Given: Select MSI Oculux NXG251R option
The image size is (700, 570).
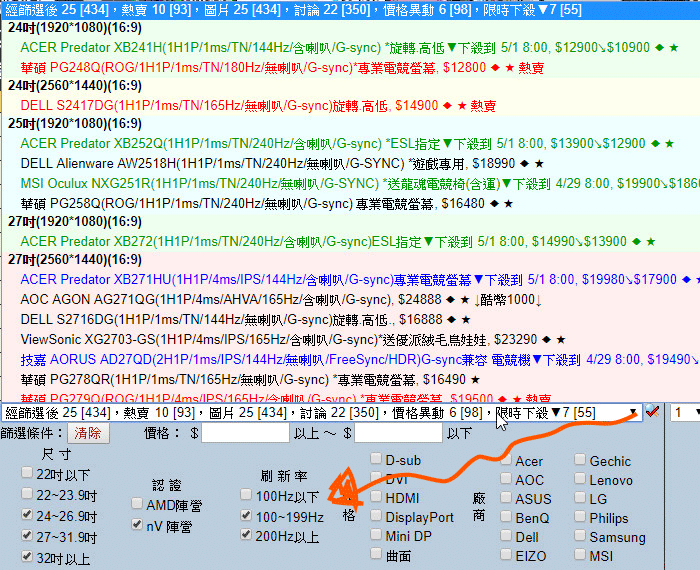Looking at the screenshot, I should [350, 183].
